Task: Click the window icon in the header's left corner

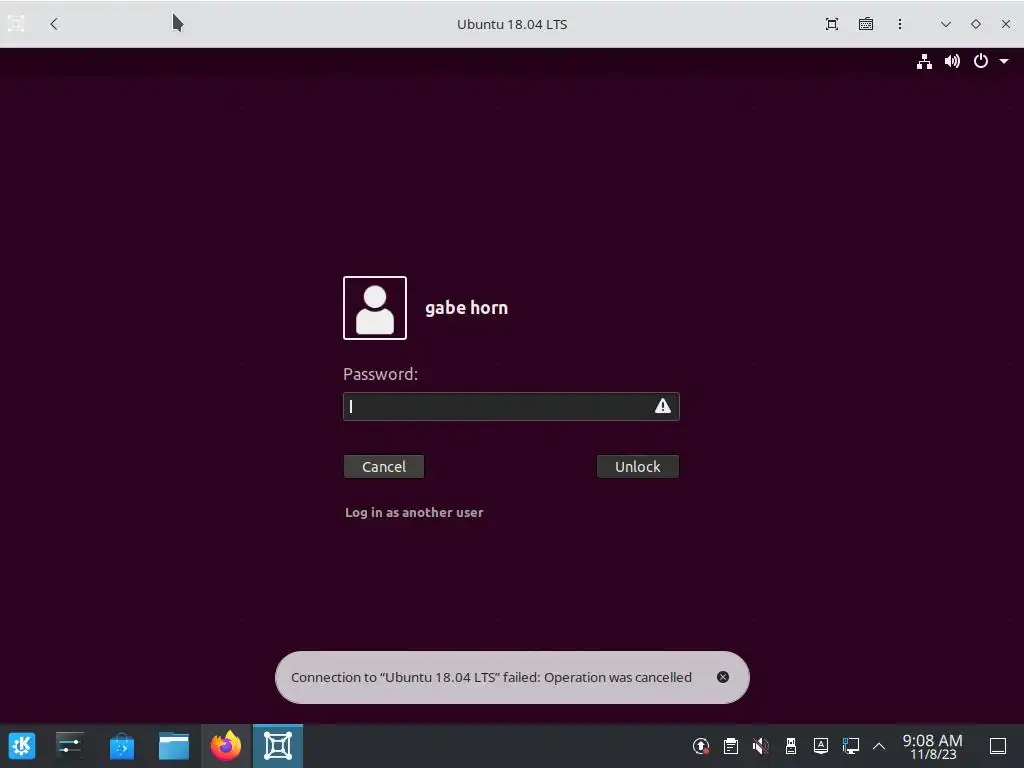Action: pos(16,24)
